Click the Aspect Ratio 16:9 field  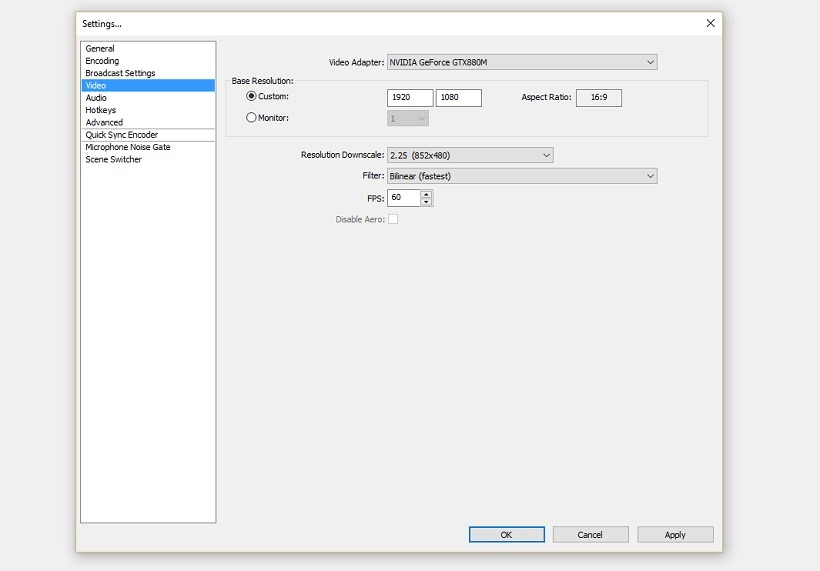point(599,97)
